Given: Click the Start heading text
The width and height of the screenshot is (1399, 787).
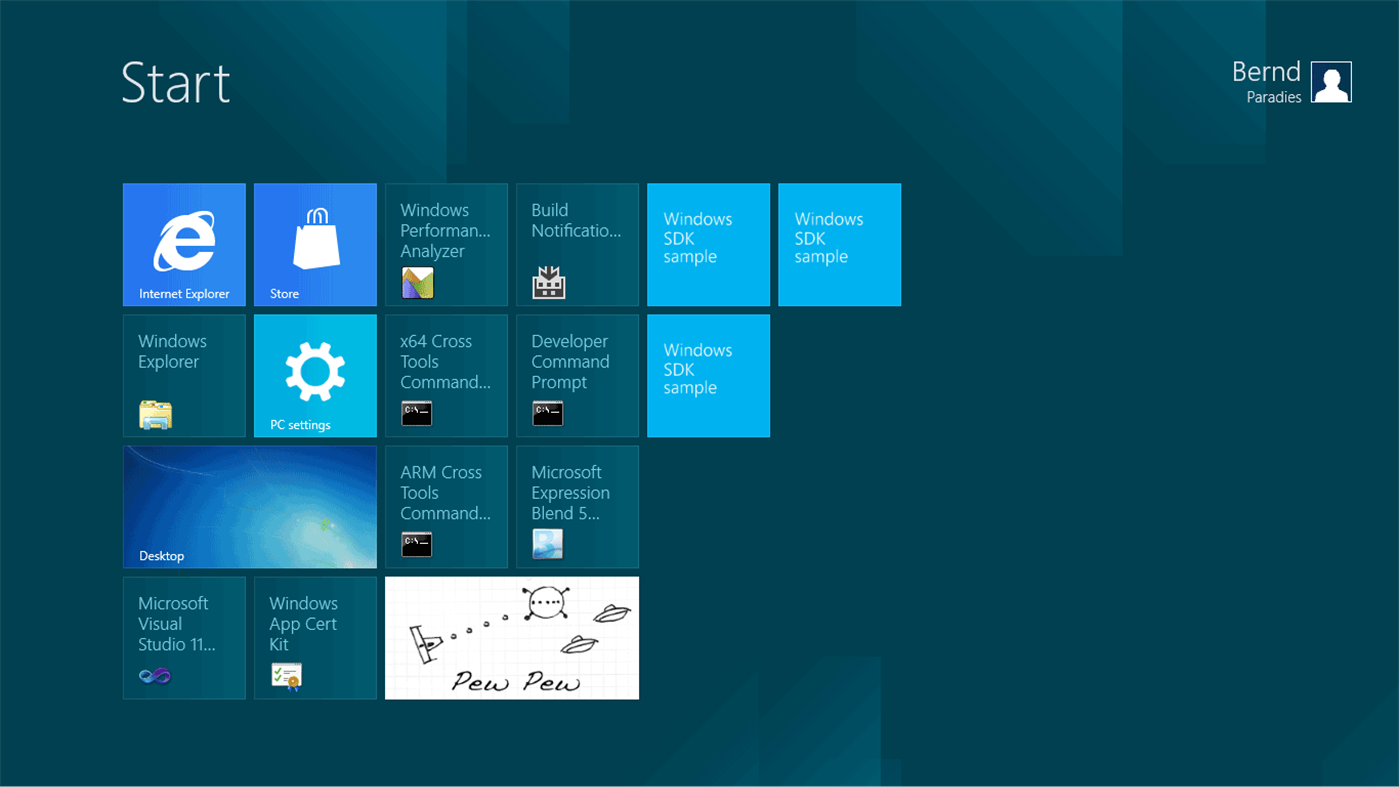Looking at the screenshot, I should coord(176,85).
